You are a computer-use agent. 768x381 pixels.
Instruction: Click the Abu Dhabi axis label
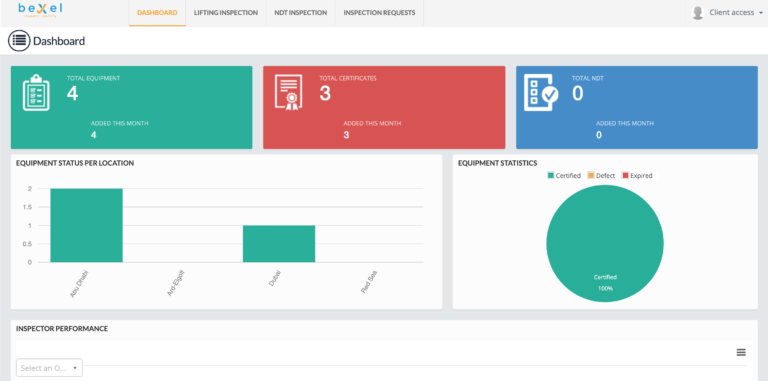click(79, 284)
